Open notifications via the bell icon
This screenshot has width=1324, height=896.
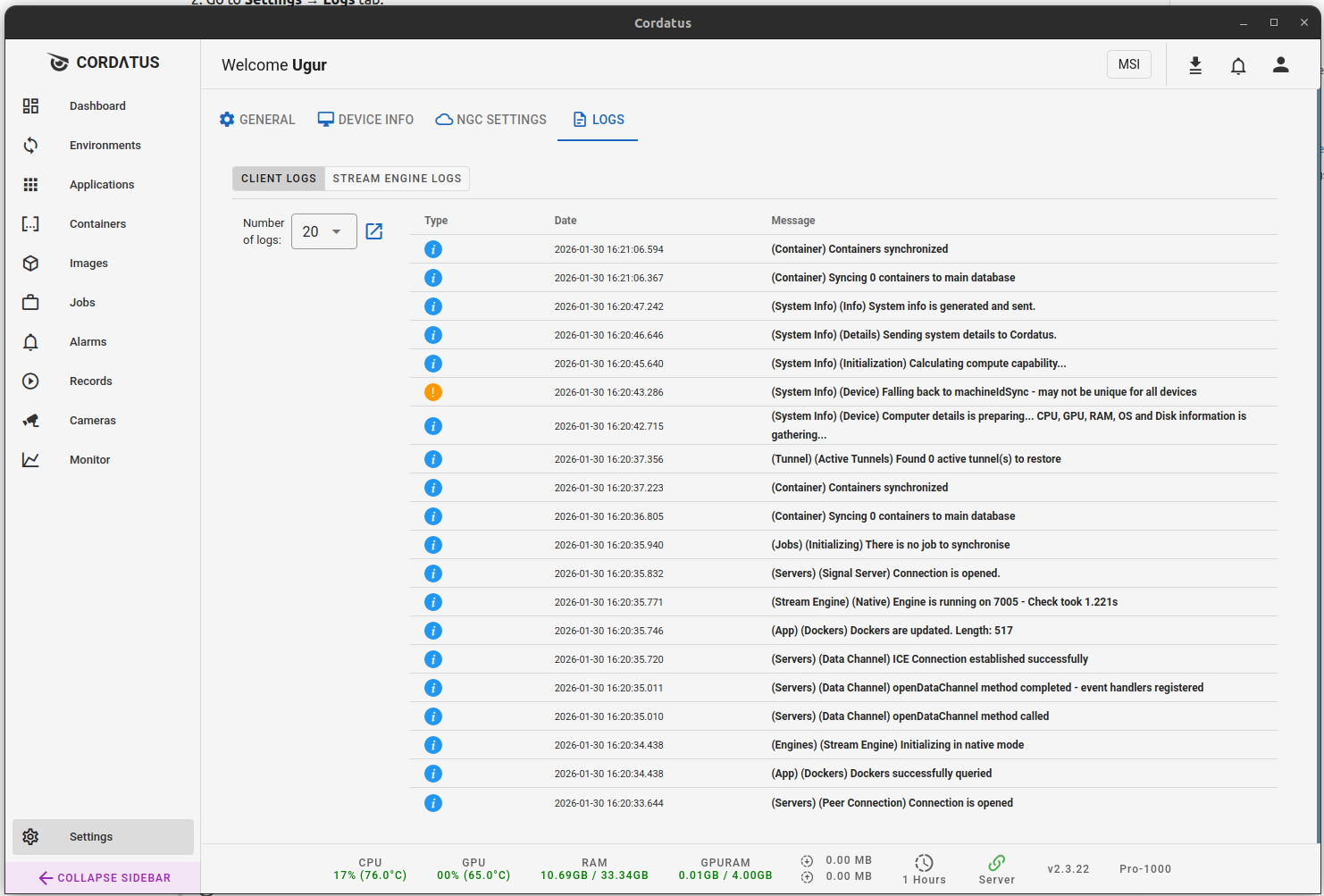pos(1238,64)
